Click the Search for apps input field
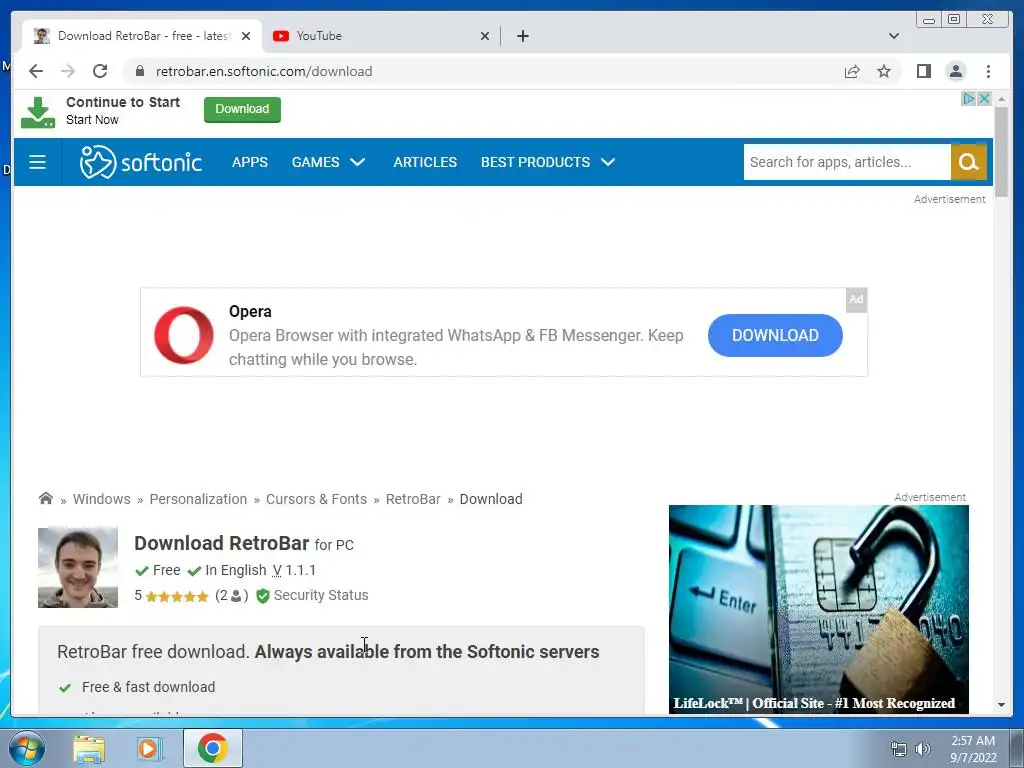This screenshot has height=768, width=1024. tap(847, 162)
